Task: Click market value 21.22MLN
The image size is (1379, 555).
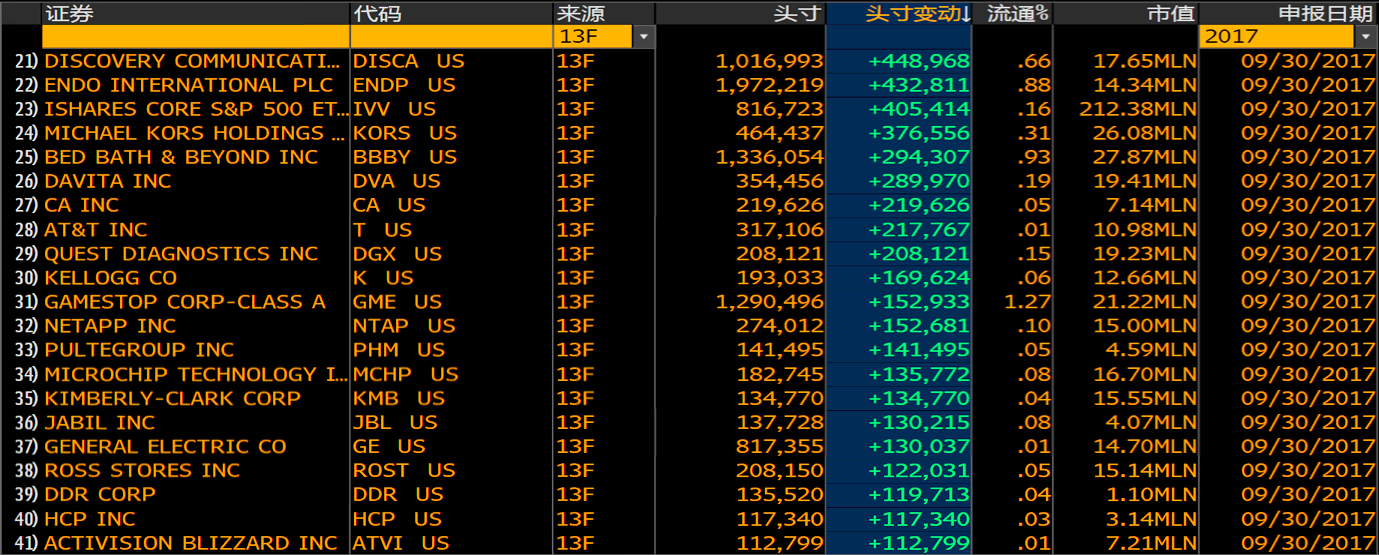Action: [x=1144, y=302]
